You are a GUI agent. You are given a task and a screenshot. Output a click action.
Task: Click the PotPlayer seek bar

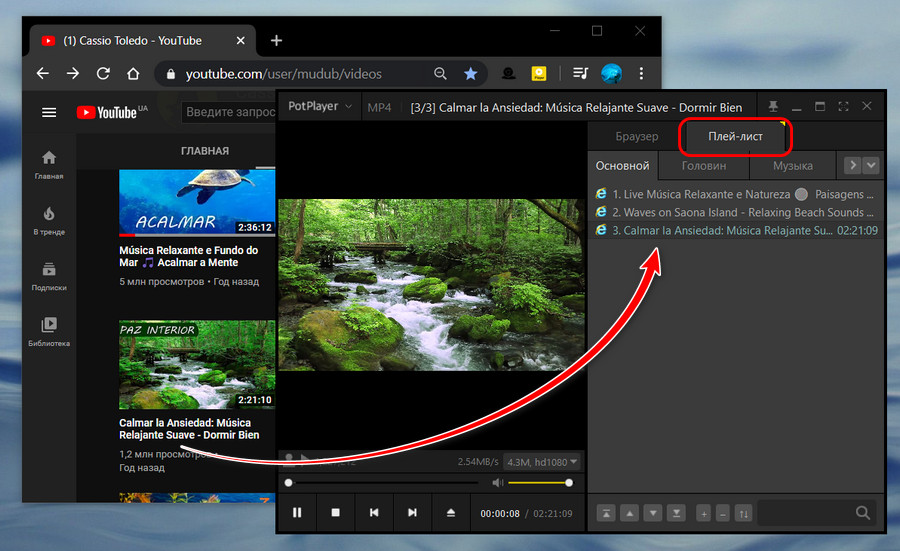pyautogui.click(x=382, y=483)
